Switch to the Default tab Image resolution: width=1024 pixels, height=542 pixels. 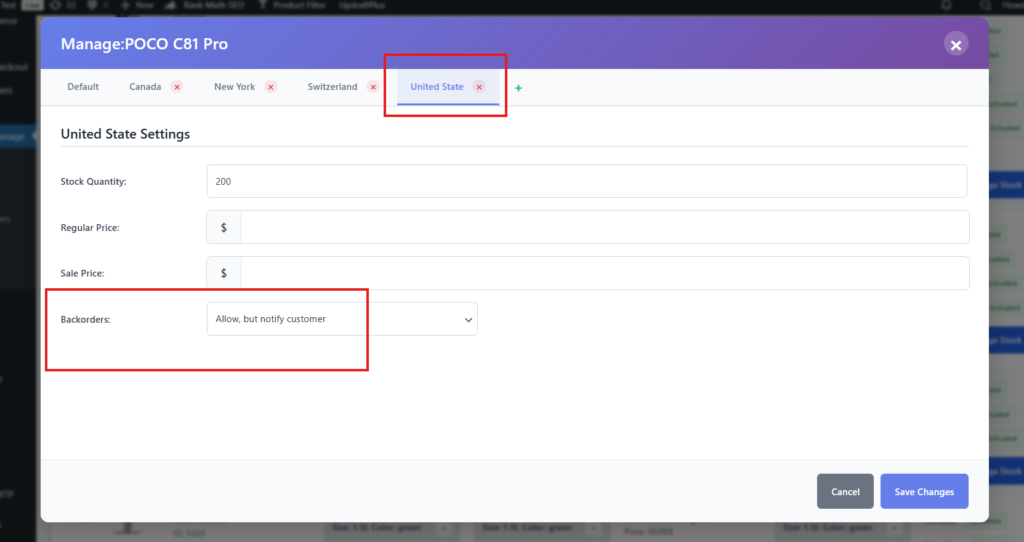tap(83, 87)
